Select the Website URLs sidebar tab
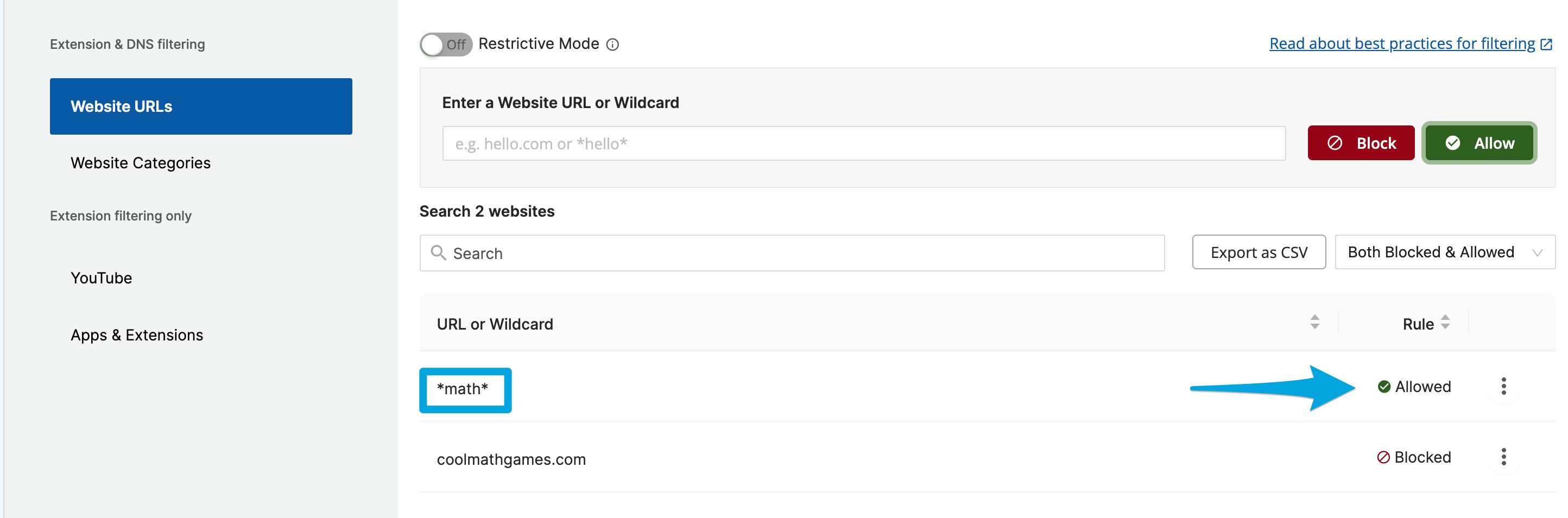The height and width of the screenshot is (518, 1568). (201, 106)
